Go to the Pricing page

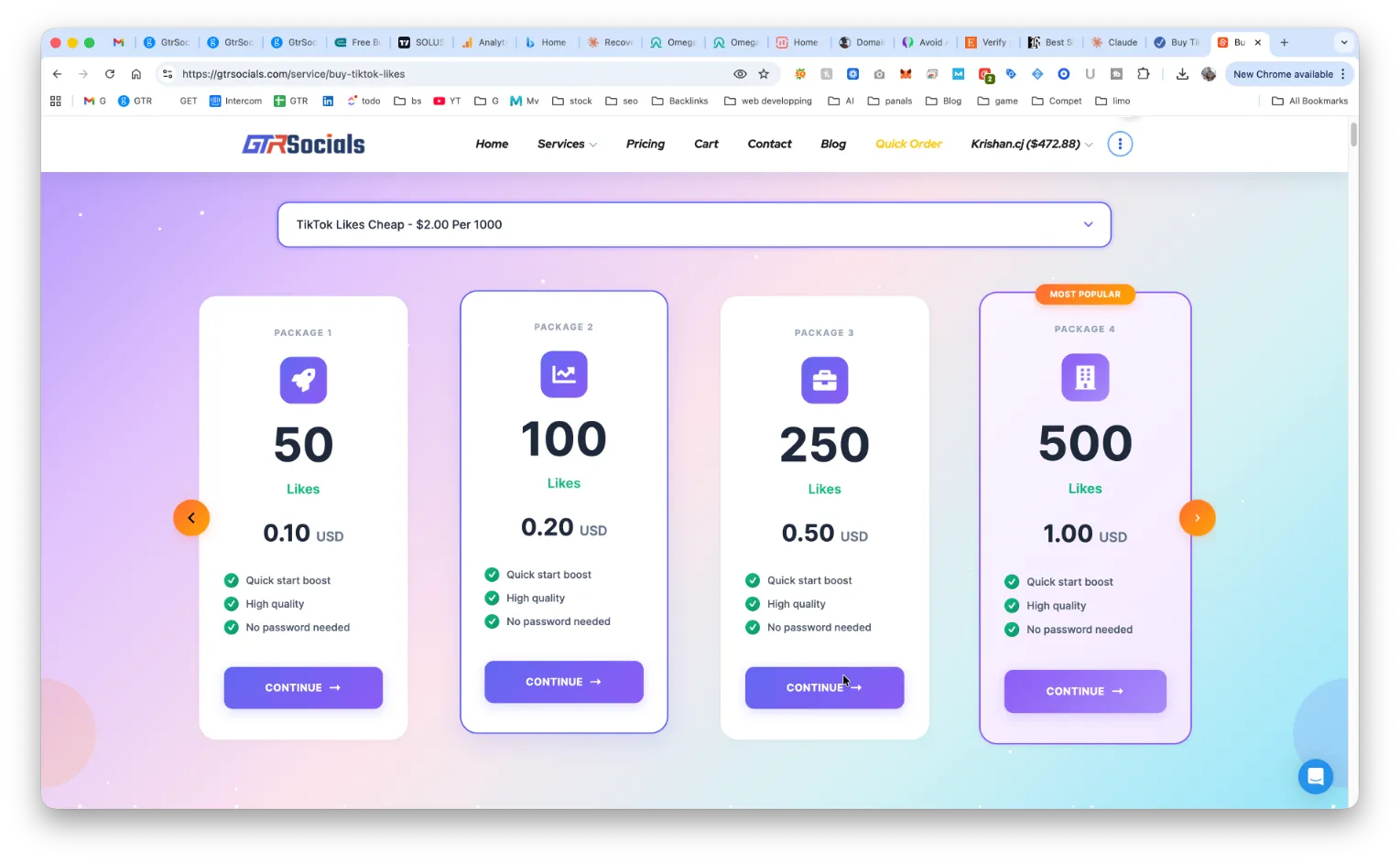tap(645, 144)
